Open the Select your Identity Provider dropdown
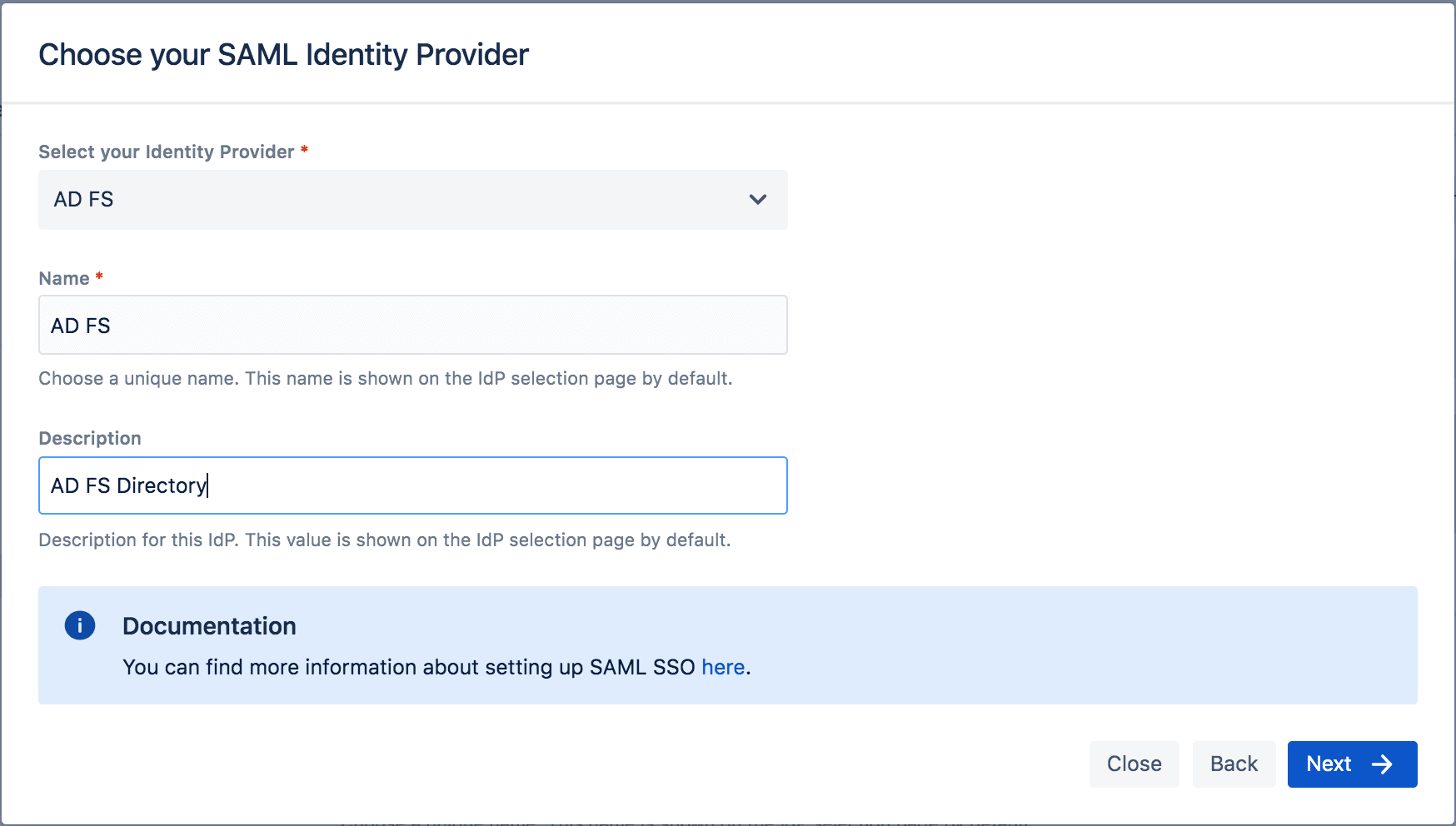The height and width of the screenshot is (826, 1456). 412,200
